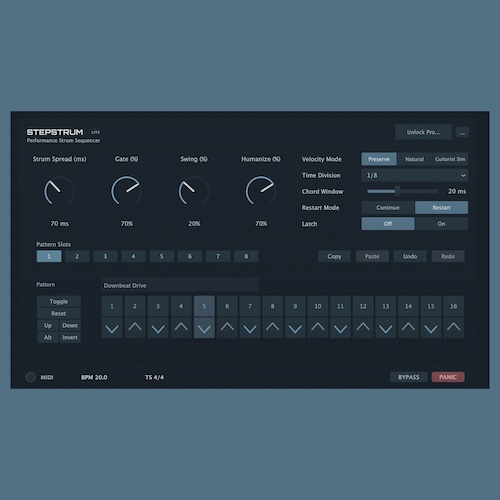Click the Downbeat Drive pattern name field
This screenshot has width=500, height=500.
tap(180, 285)
